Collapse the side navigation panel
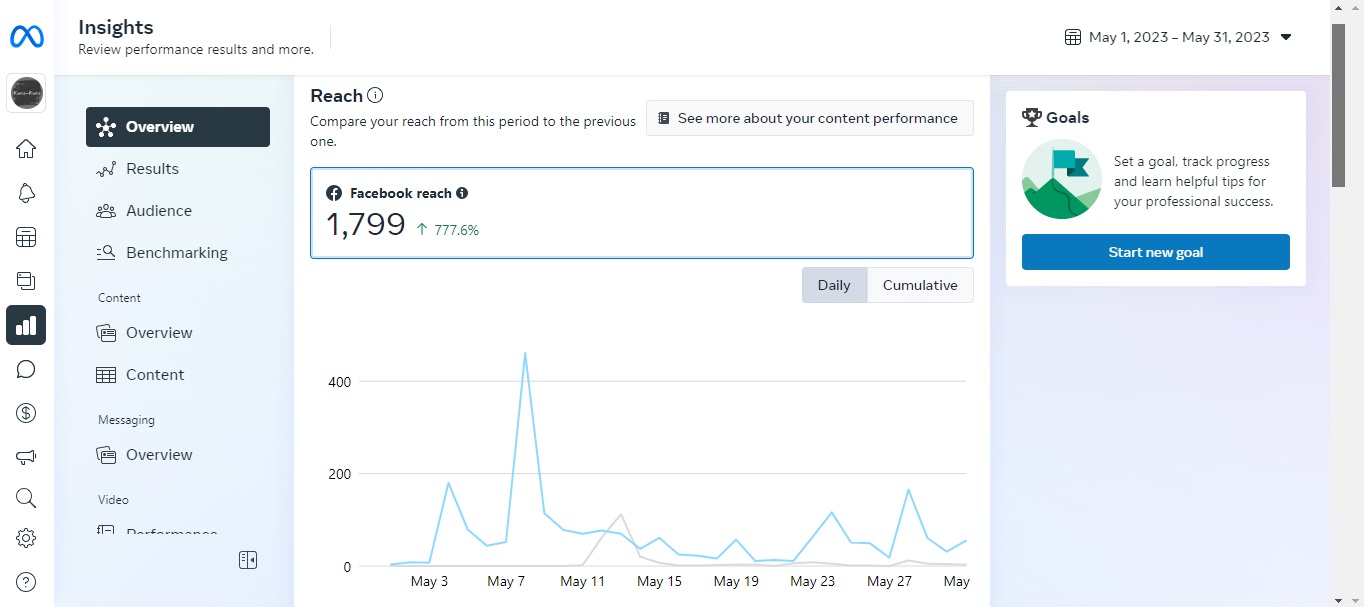The height and width of the screenshot is (607, 1364). pos(248,560)
